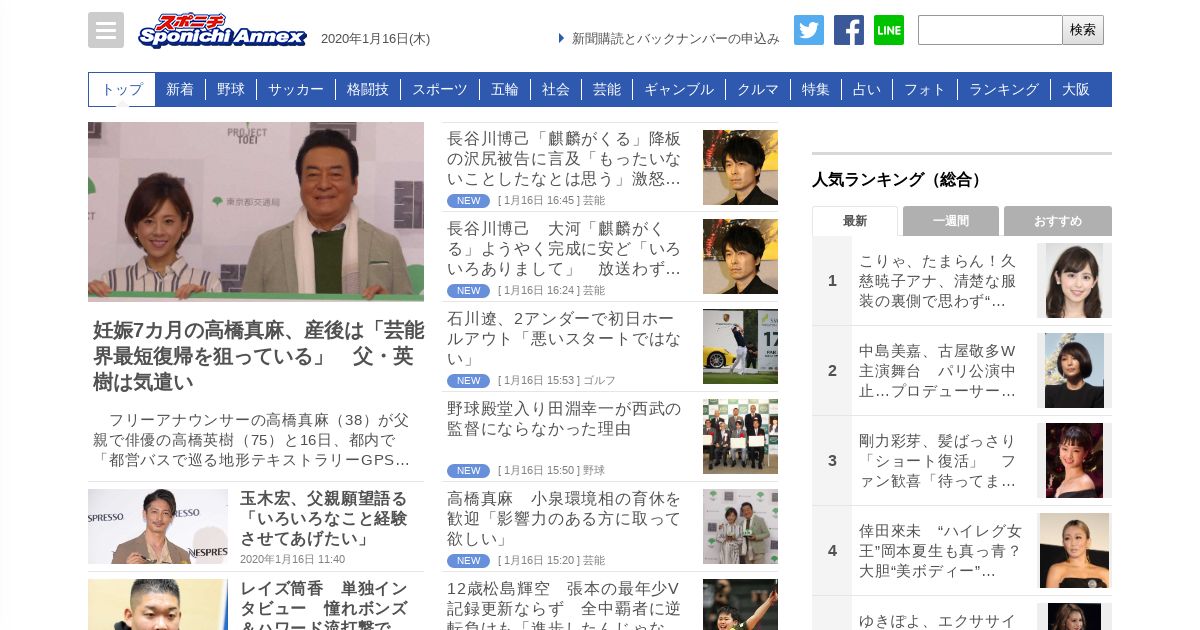Open rank 3 剛力彩芽 thumbnail

coord(1074,461)
